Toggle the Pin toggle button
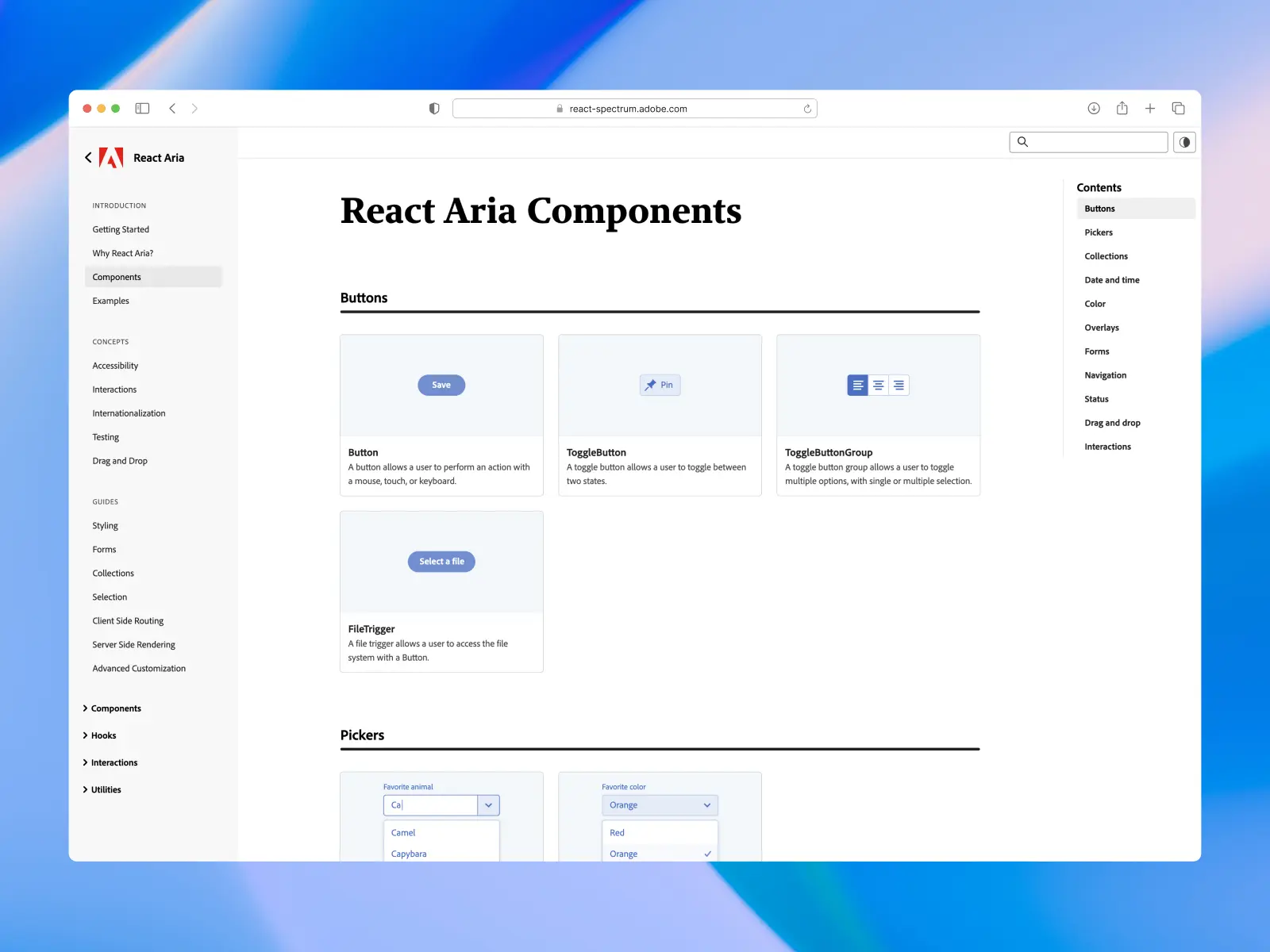Viewport: 1270px width, 952px height. (660, 385)
